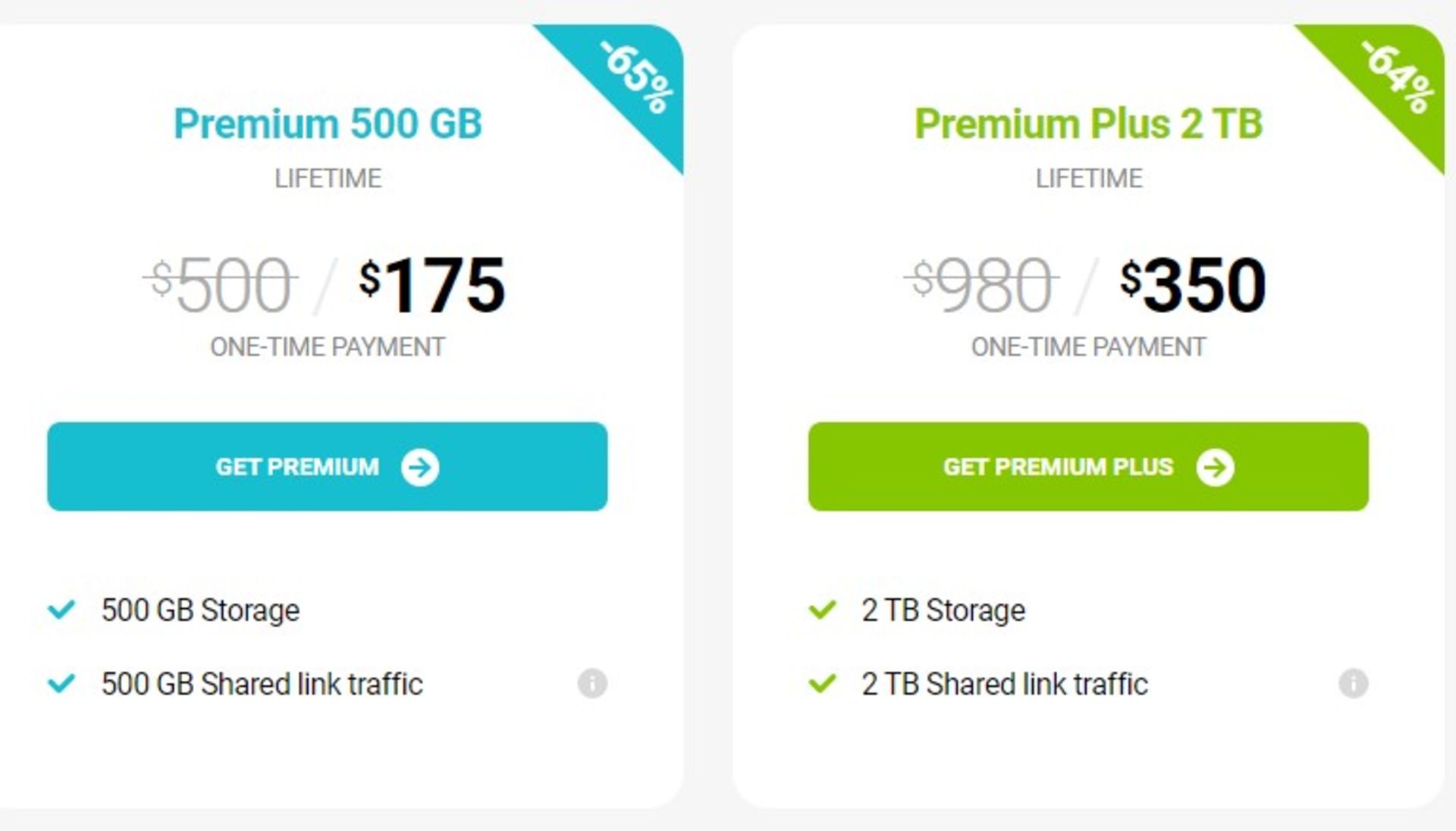Click the Get Premium button
Image resolution: width=1456 pixels, height=831 pixels.
[x=327, y=466]
